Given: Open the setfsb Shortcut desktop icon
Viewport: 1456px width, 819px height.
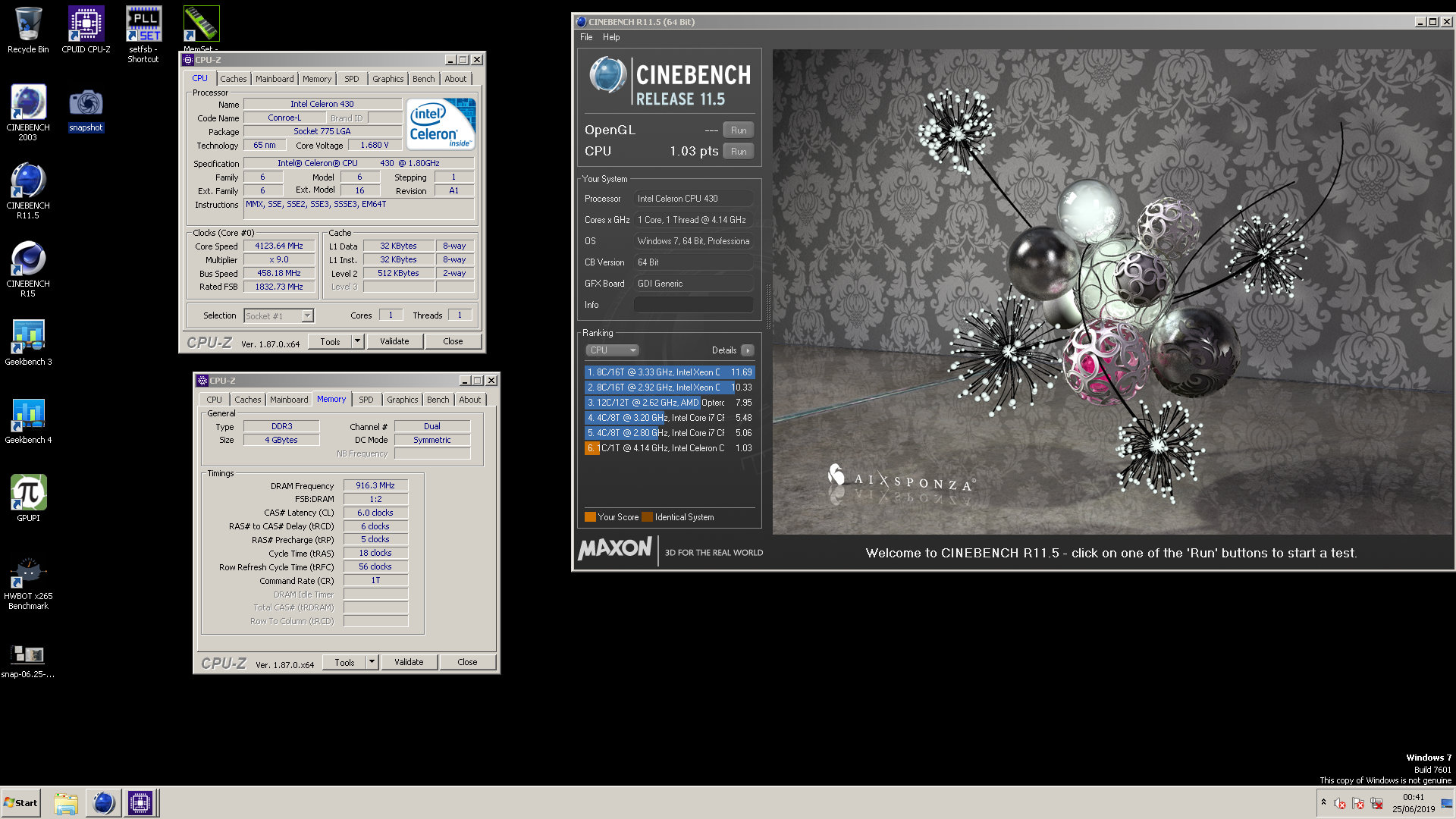Looking at the screenshot, I should point(143,34).
